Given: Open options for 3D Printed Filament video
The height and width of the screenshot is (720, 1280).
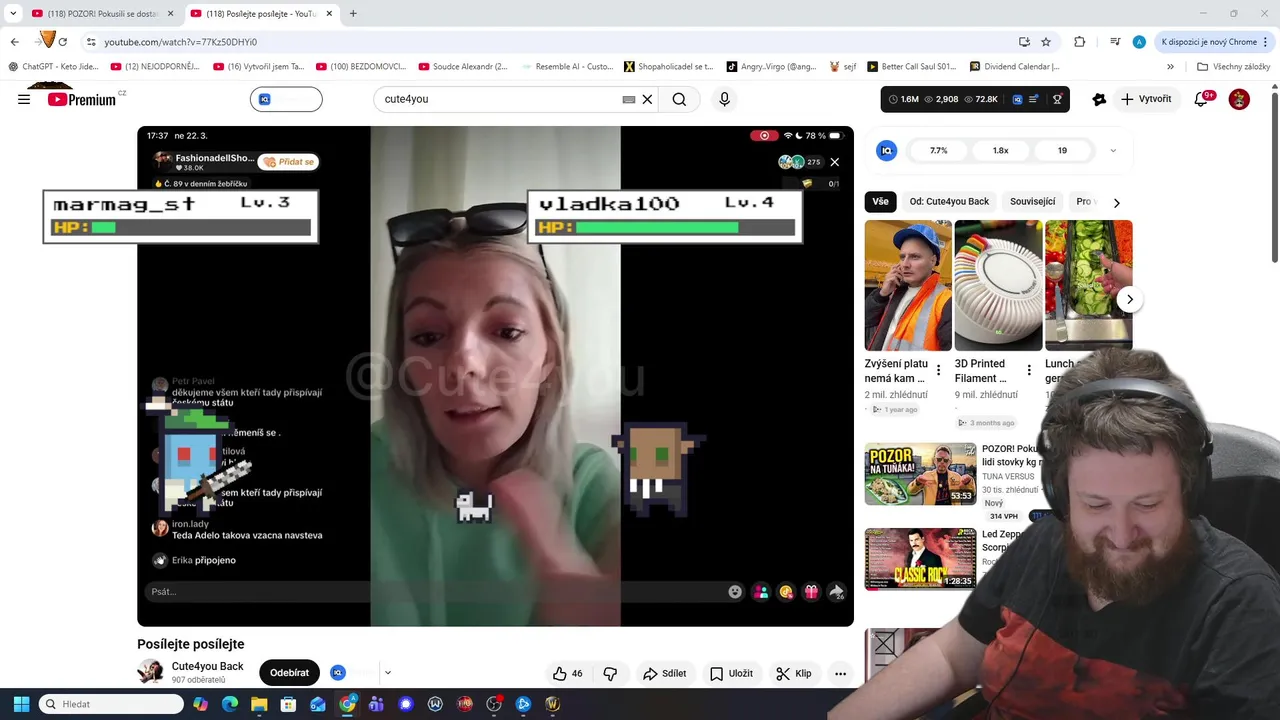Looking at the screenshot, I should click(1029, 371).
